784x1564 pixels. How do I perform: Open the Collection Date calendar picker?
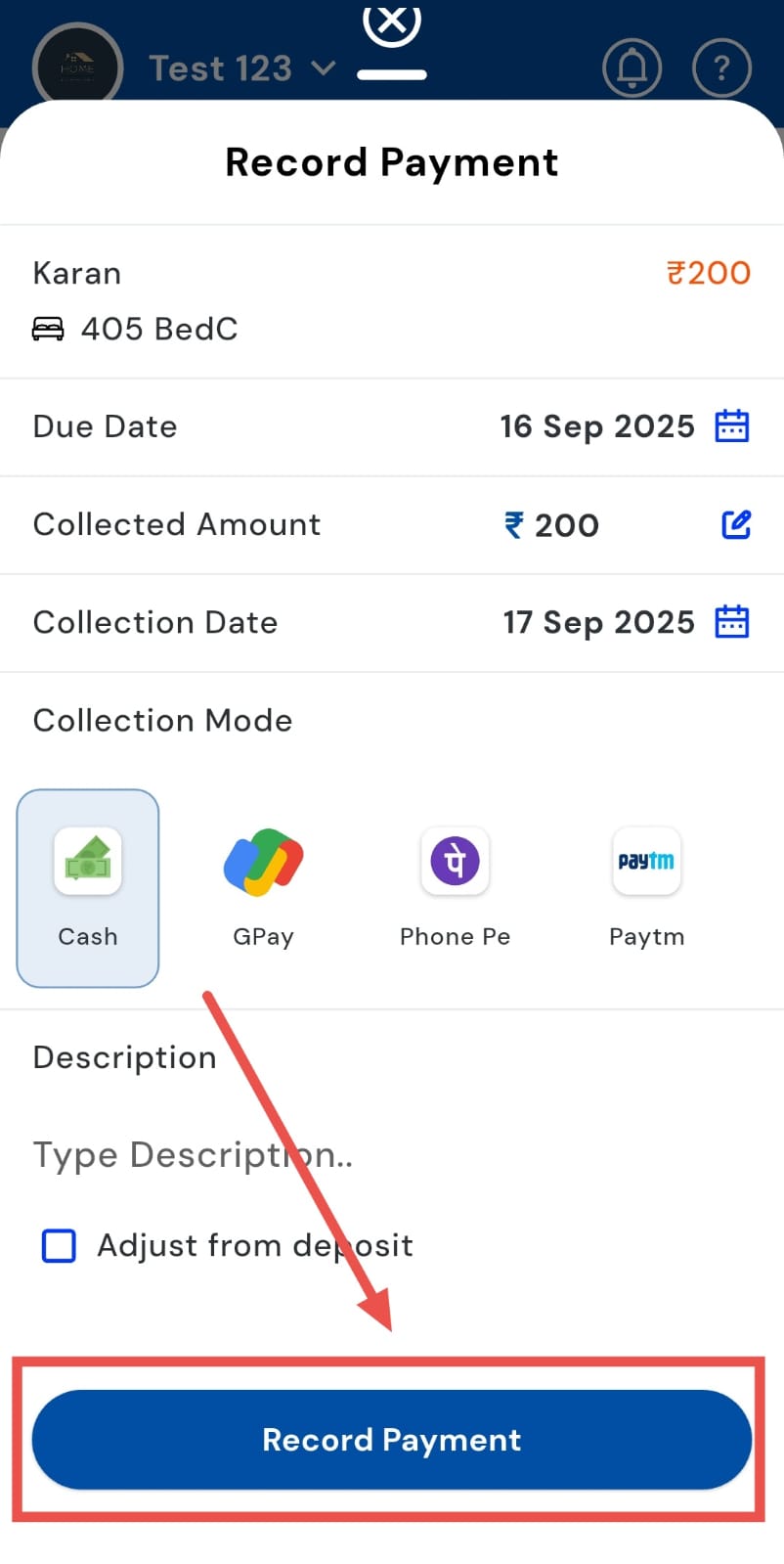coord(732,622)
